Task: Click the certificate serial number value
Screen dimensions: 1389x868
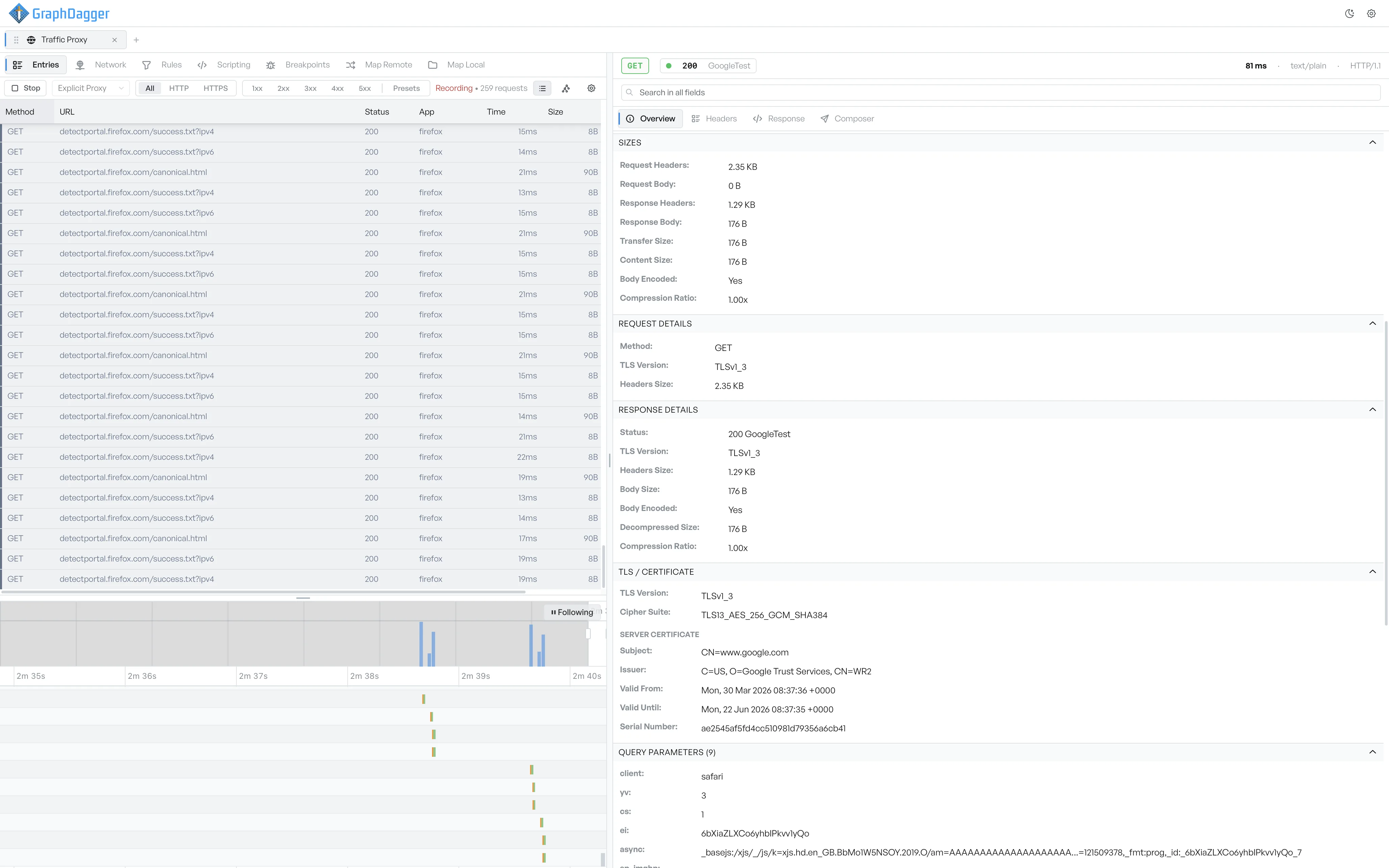Action: (773, 729)
